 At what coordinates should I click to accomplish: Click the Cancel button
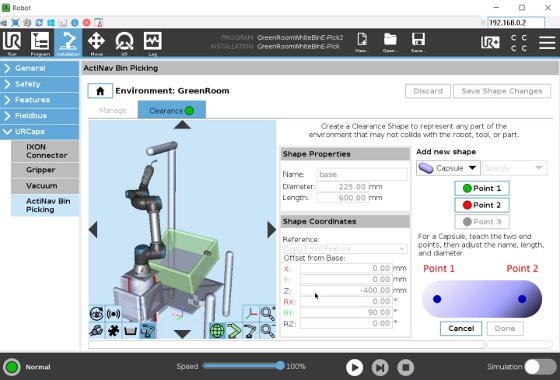pos(461,328)
